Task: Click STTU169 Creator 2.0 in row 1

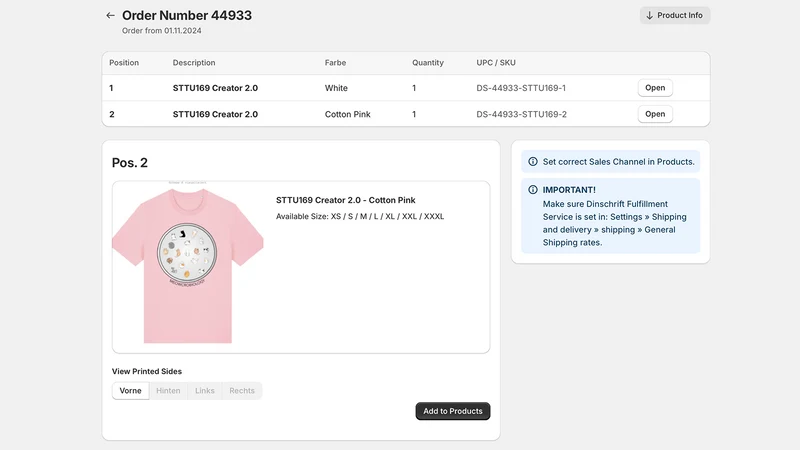Action: (215, 88)
